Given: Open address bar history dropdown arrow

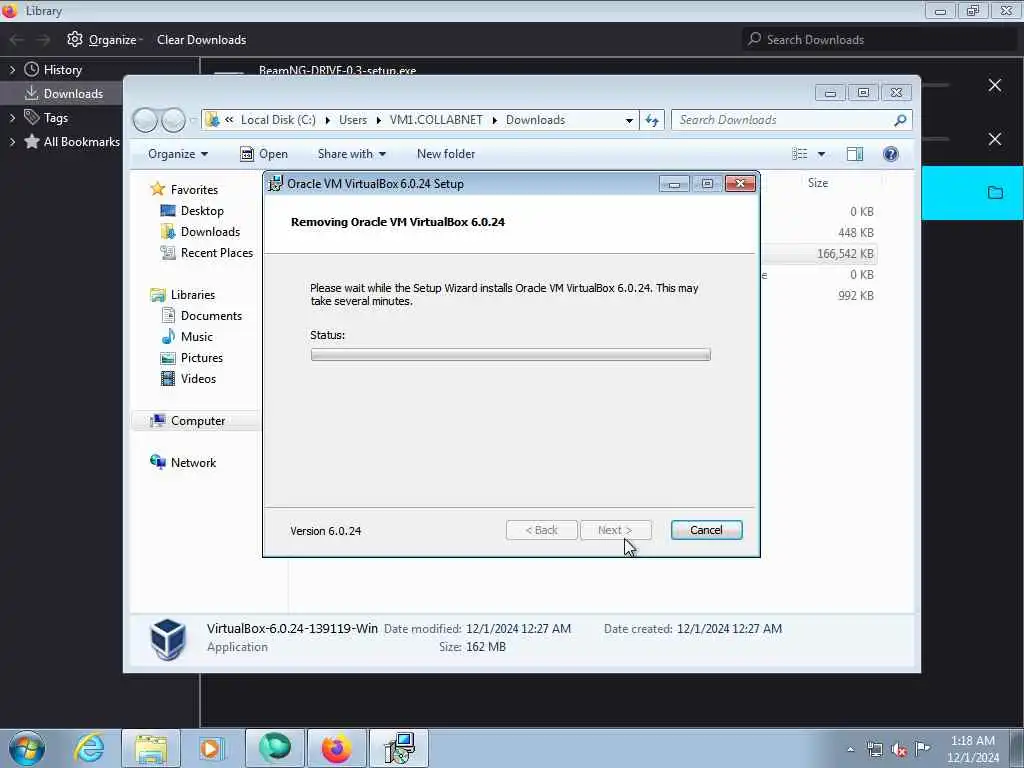Looking at the screenshot, I should (x=629, y=120).
